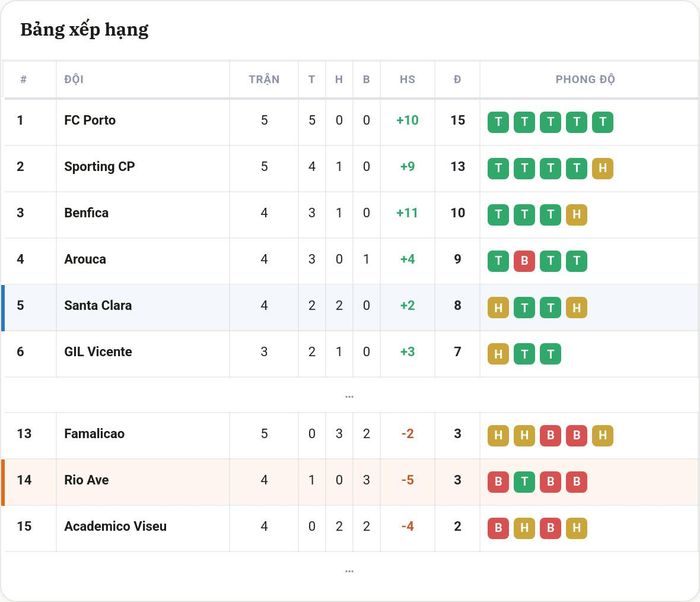Open the Sporting CP team link
The height and width of the screenshot is (602, 700).
(100, 167)
